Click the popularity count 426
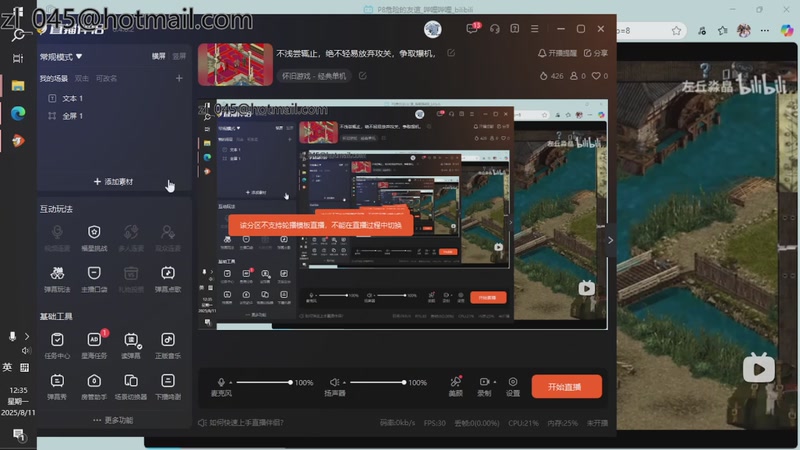The image size is (800, 450). click(x=551, y=76)
